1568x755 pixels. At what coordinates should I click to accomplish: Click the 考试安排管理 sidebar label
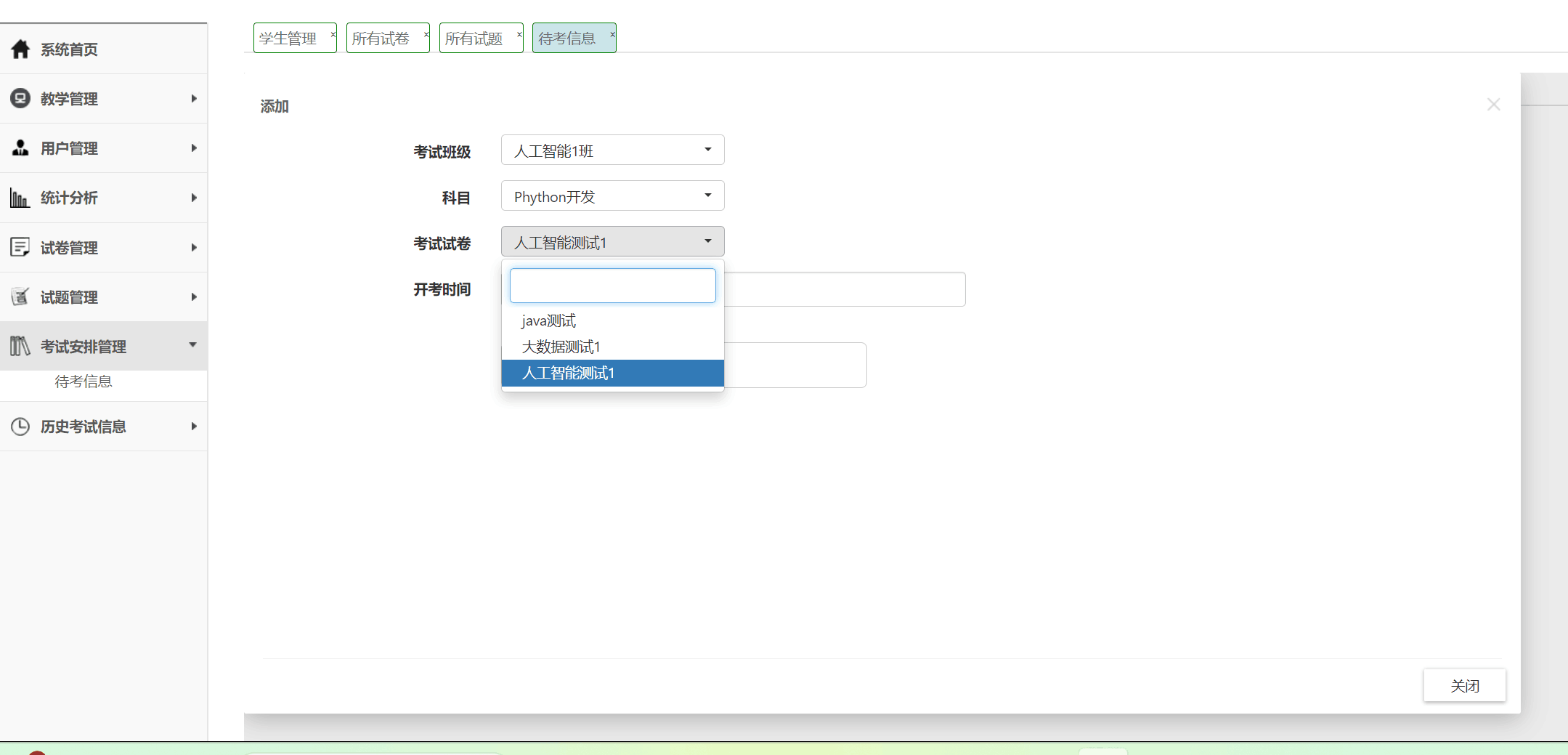(x=84, y=347)
